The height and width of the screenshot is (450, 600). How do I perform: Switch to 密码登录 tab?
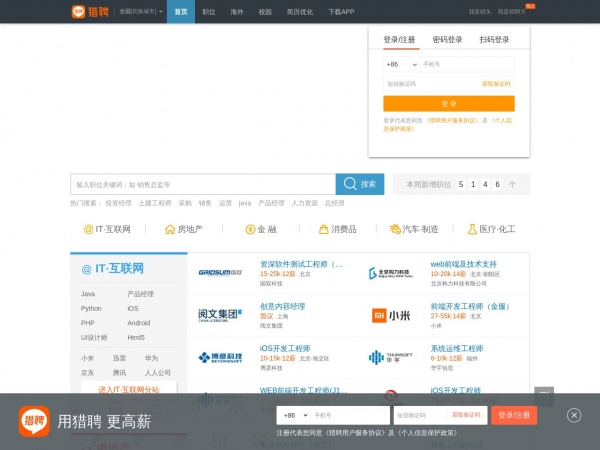point(447,40)
